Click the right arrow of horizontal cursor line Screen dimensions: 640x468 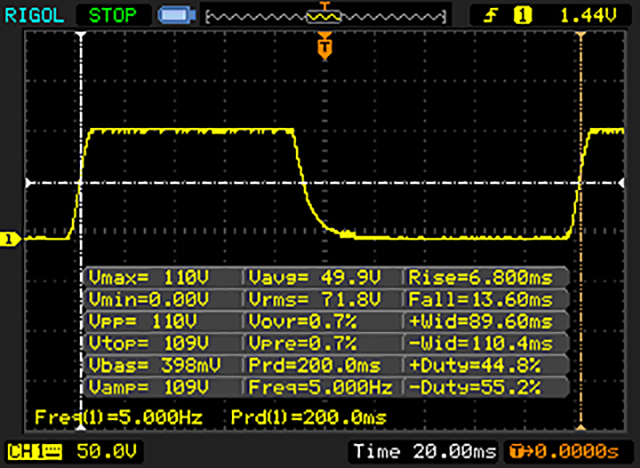point(621,183)
